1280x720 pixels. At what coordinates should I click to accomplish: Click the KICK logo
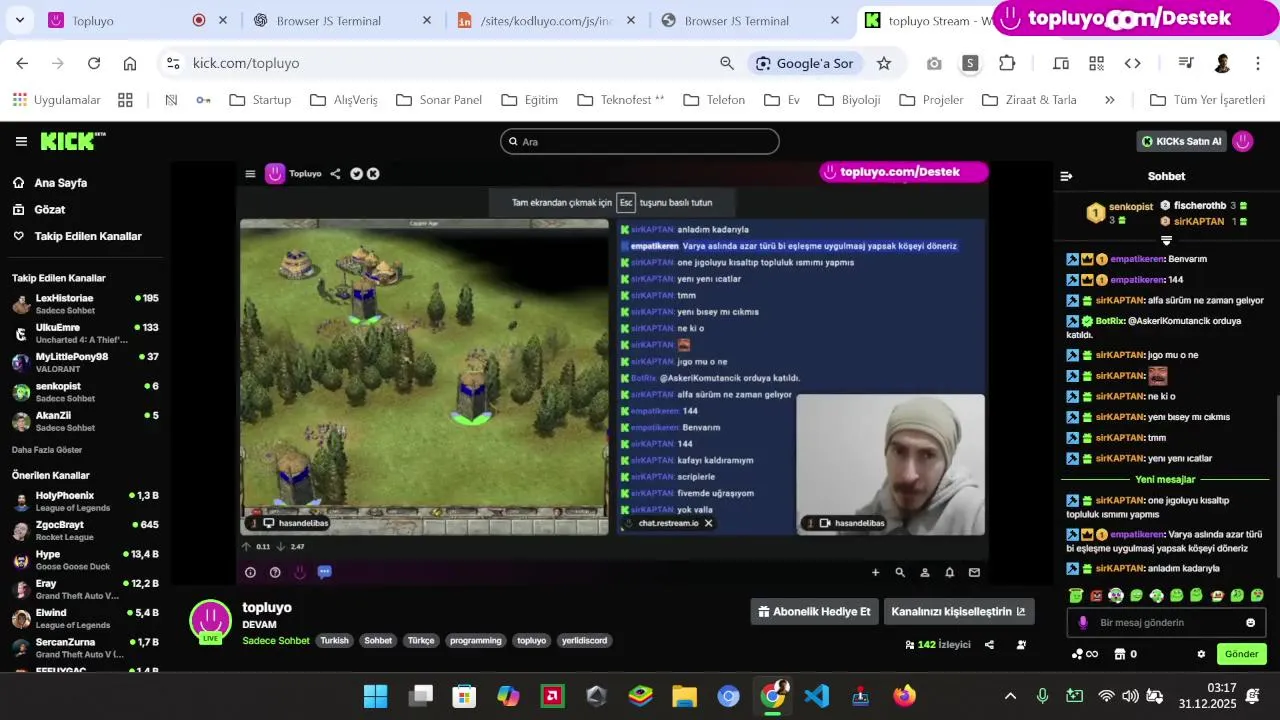[x=73, y=141]
